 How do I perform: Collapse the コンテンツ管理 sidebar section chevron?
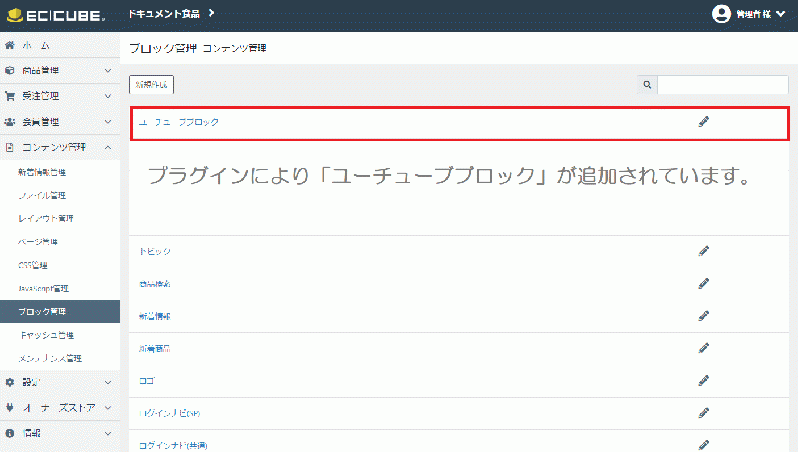(108, 147)
